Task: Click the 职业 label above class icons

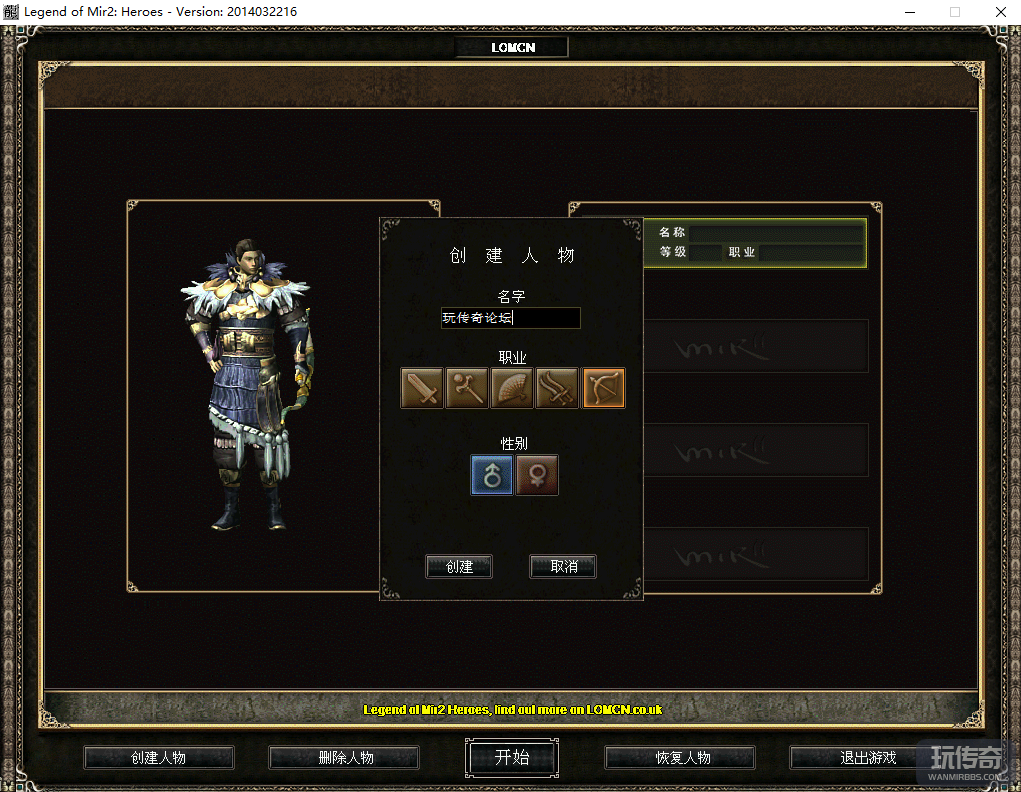Action: tap(512, 358)
